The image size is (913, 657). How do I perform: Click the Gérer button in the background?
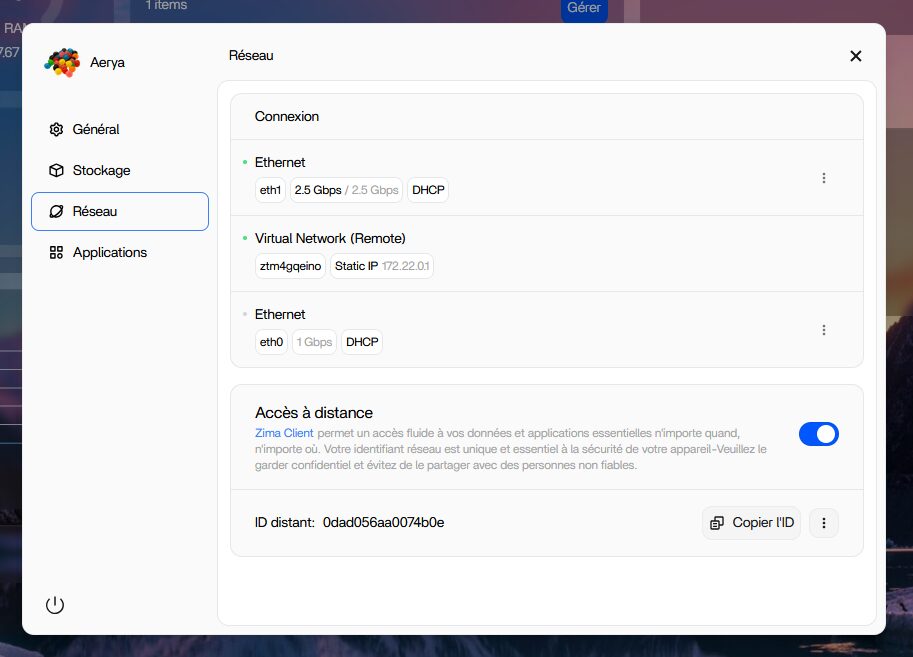[x=584, y=8]
